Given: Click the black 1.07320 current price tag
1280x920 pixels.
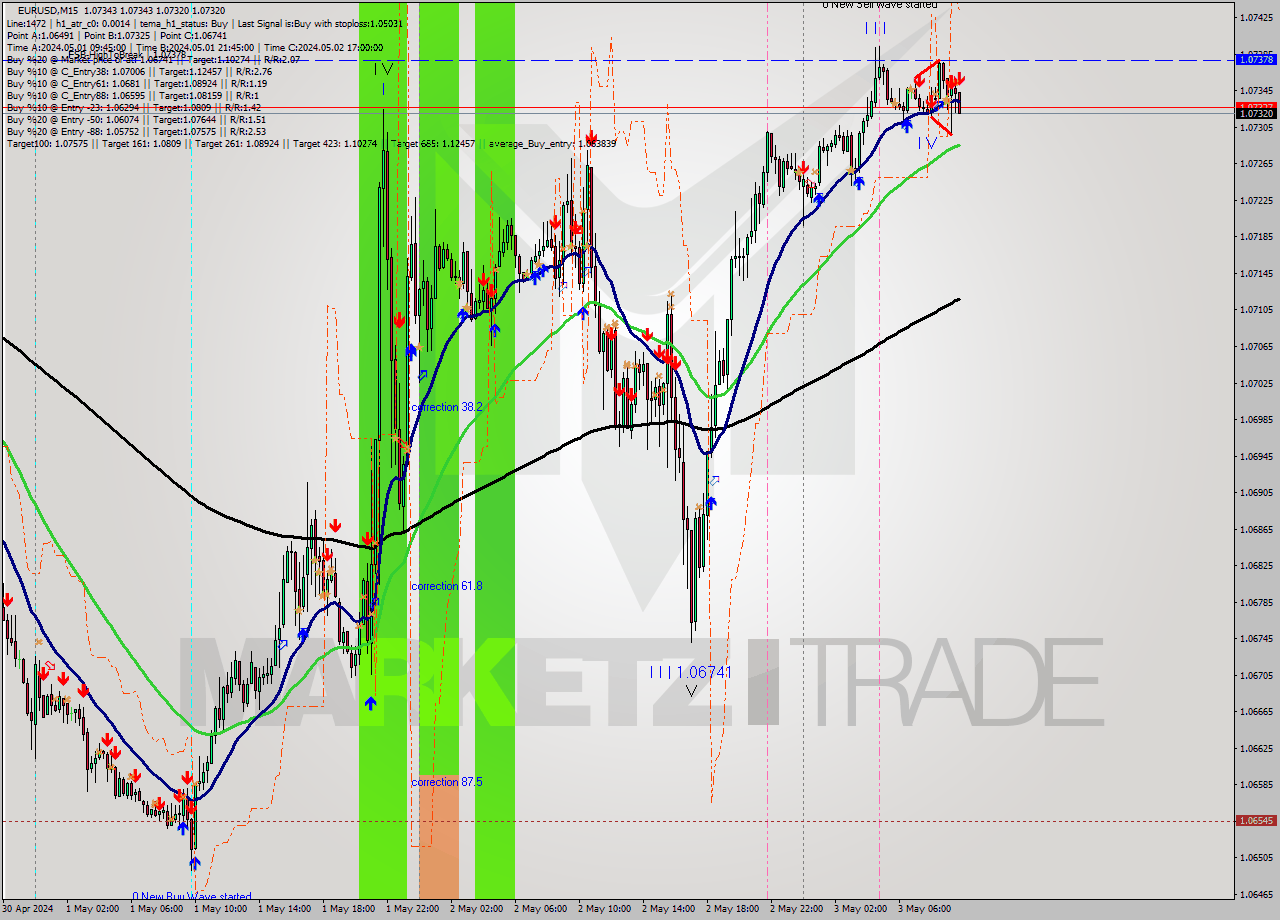Looking at the screenshot, I should pyautogui.click(x=1256, y=113).
